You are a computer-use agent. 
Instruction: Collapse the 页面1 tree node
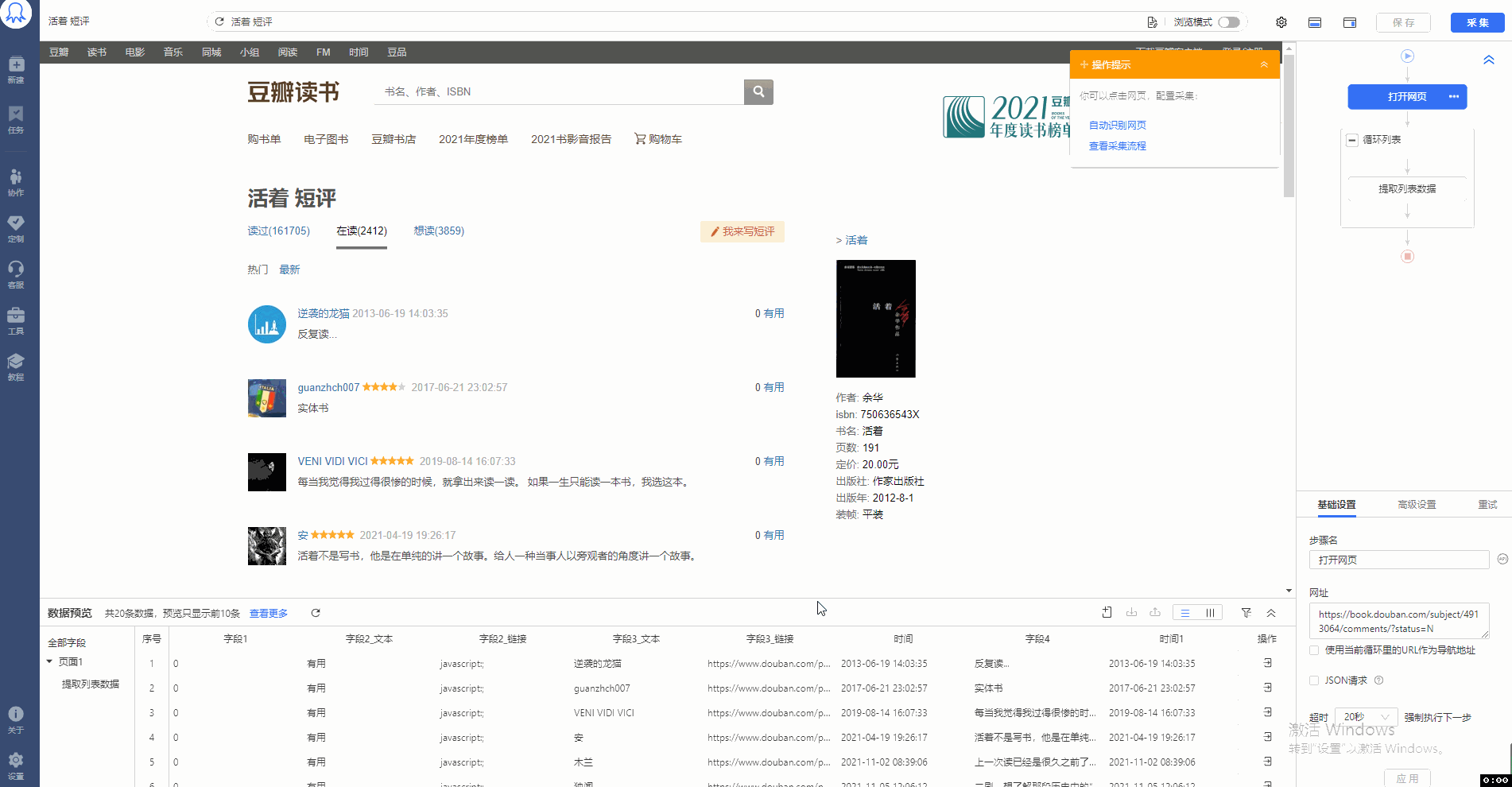click(49, 661)
